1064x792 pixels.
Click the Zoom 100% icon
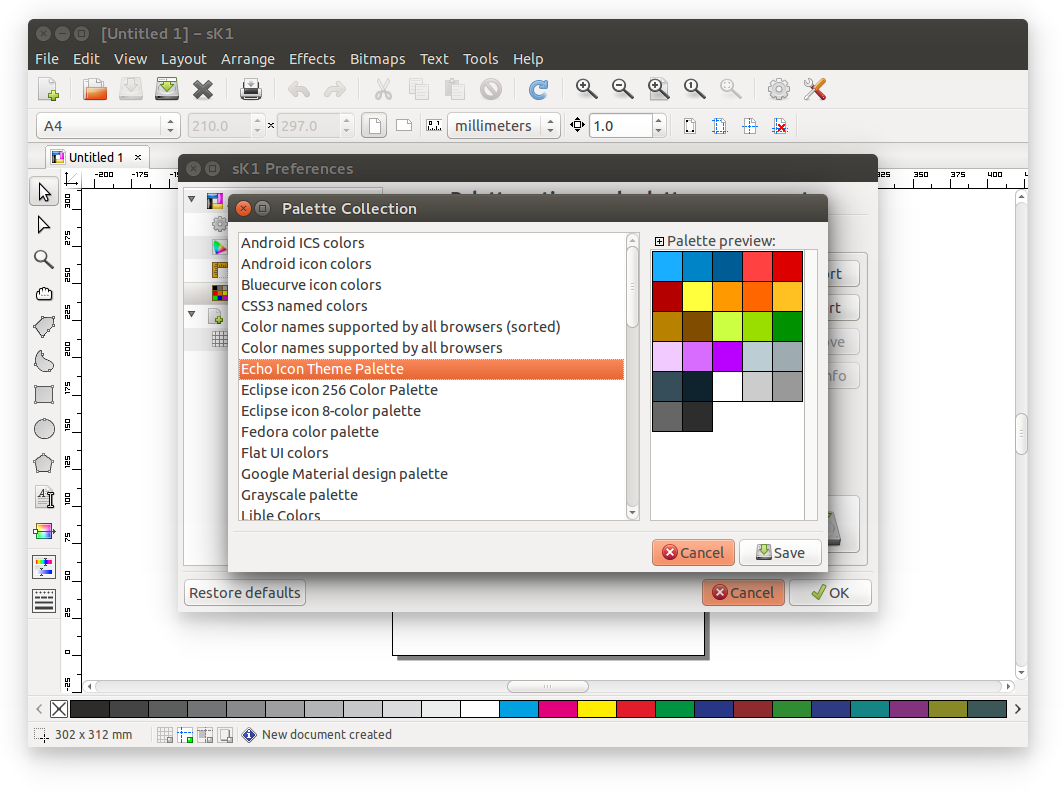[x=694, y=89]
